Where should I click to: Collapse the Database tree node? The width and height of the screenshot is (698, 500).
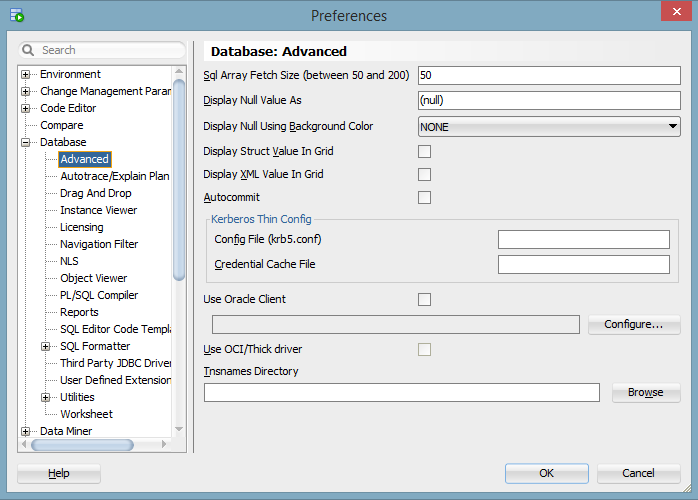click(x=26, y=143)
